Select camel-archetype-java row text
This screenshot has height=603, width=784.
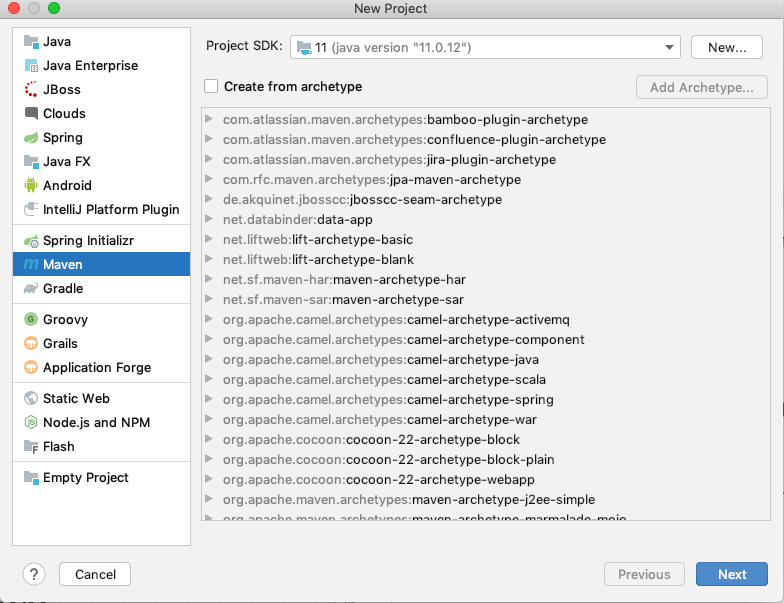point(381,360)
